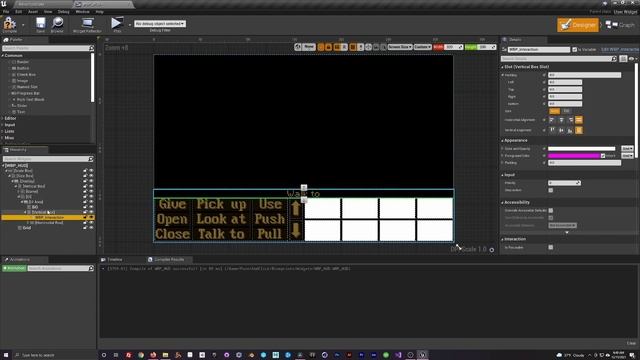Toggle lock icon for Size Box row
Viewport: 640px width, 360px height.
(x=85, y=176)
